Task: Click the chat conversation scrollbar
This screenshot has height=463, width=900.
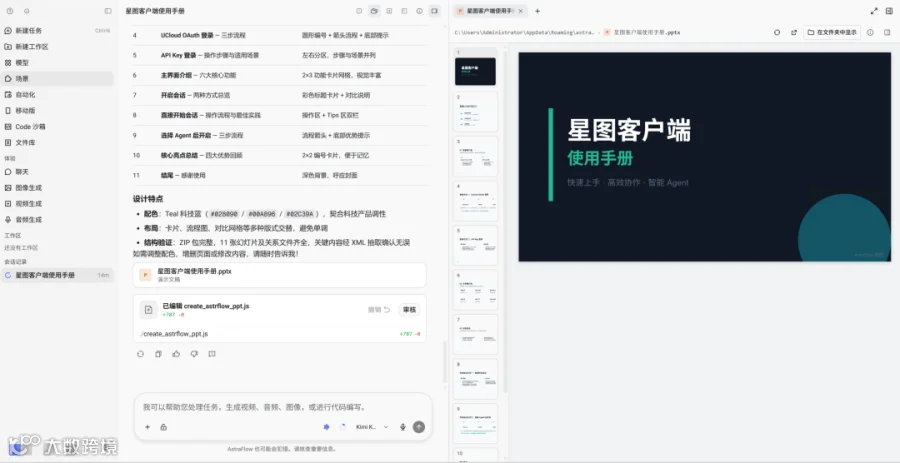Action: click(x=444, y=363)
